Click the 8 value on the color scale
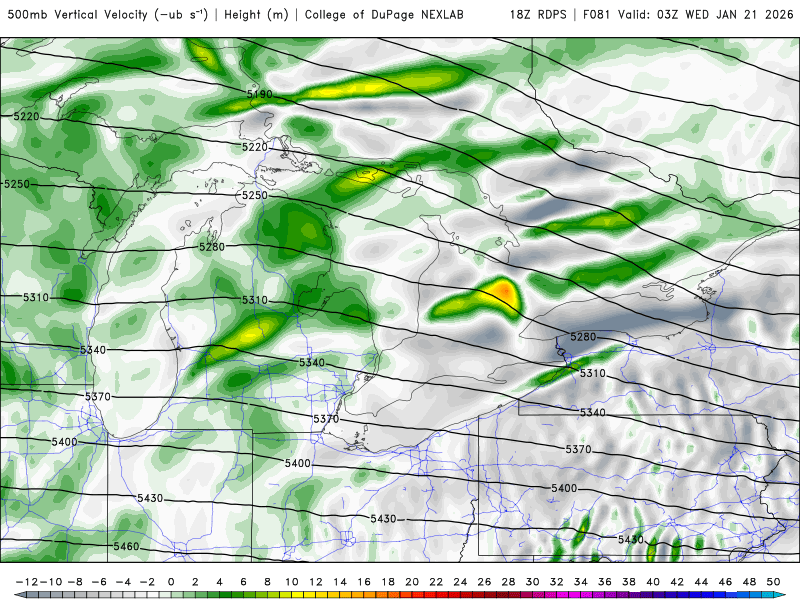800x600 pixels. pos(267,582)
